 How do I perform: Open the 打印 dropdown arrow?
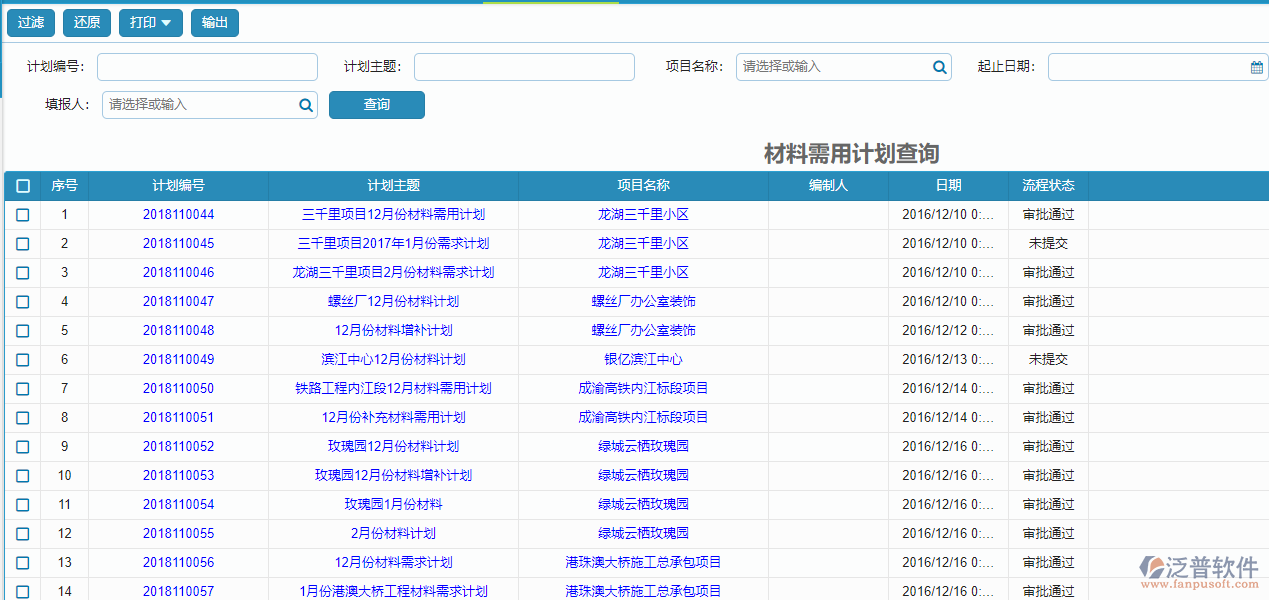[167, 21]
